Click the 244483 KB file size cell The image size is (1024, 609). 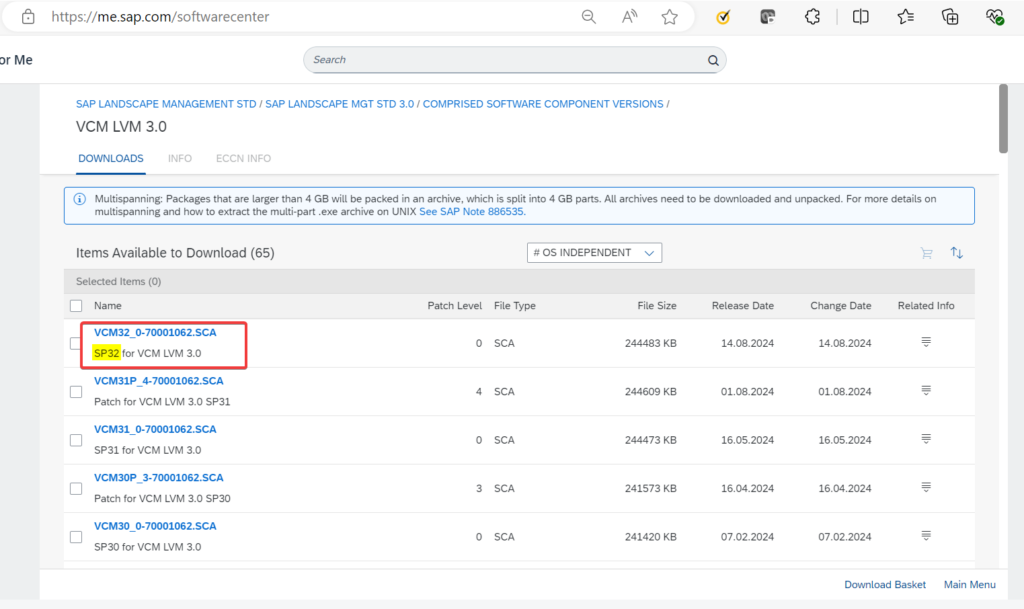click(x=650, y=343)
